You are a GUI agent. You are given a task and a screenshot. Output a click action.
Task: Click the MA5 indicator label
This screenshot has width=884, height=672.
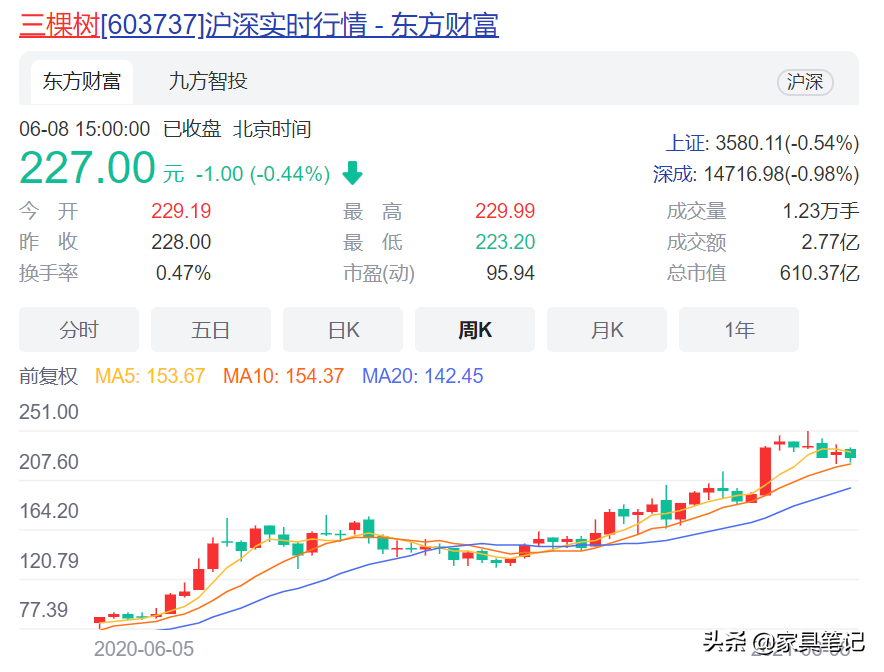[x=150, y=377]
